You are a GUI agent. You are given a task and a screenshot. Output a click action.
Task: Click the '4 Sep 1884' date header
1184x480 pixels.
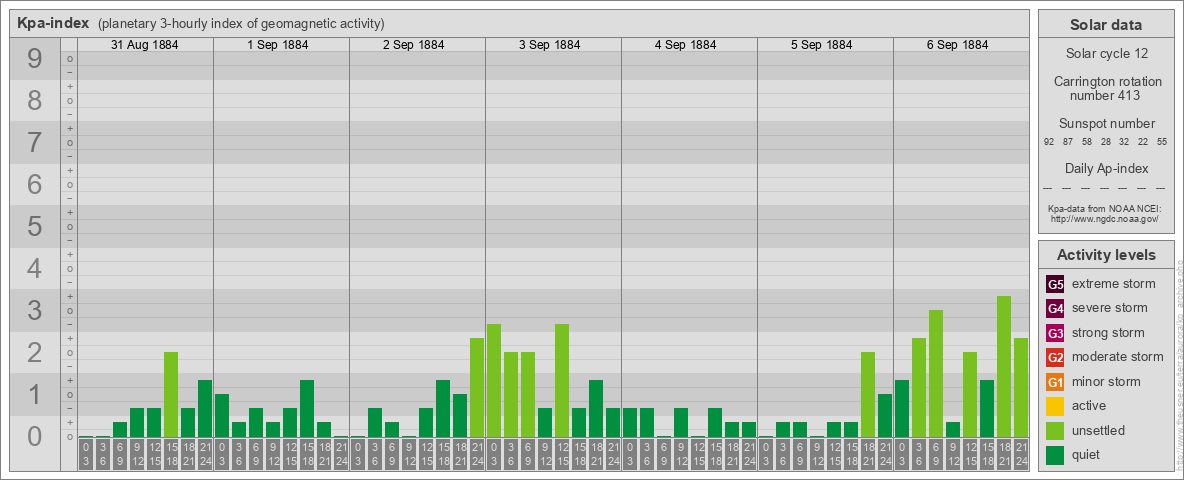[686, 45]
